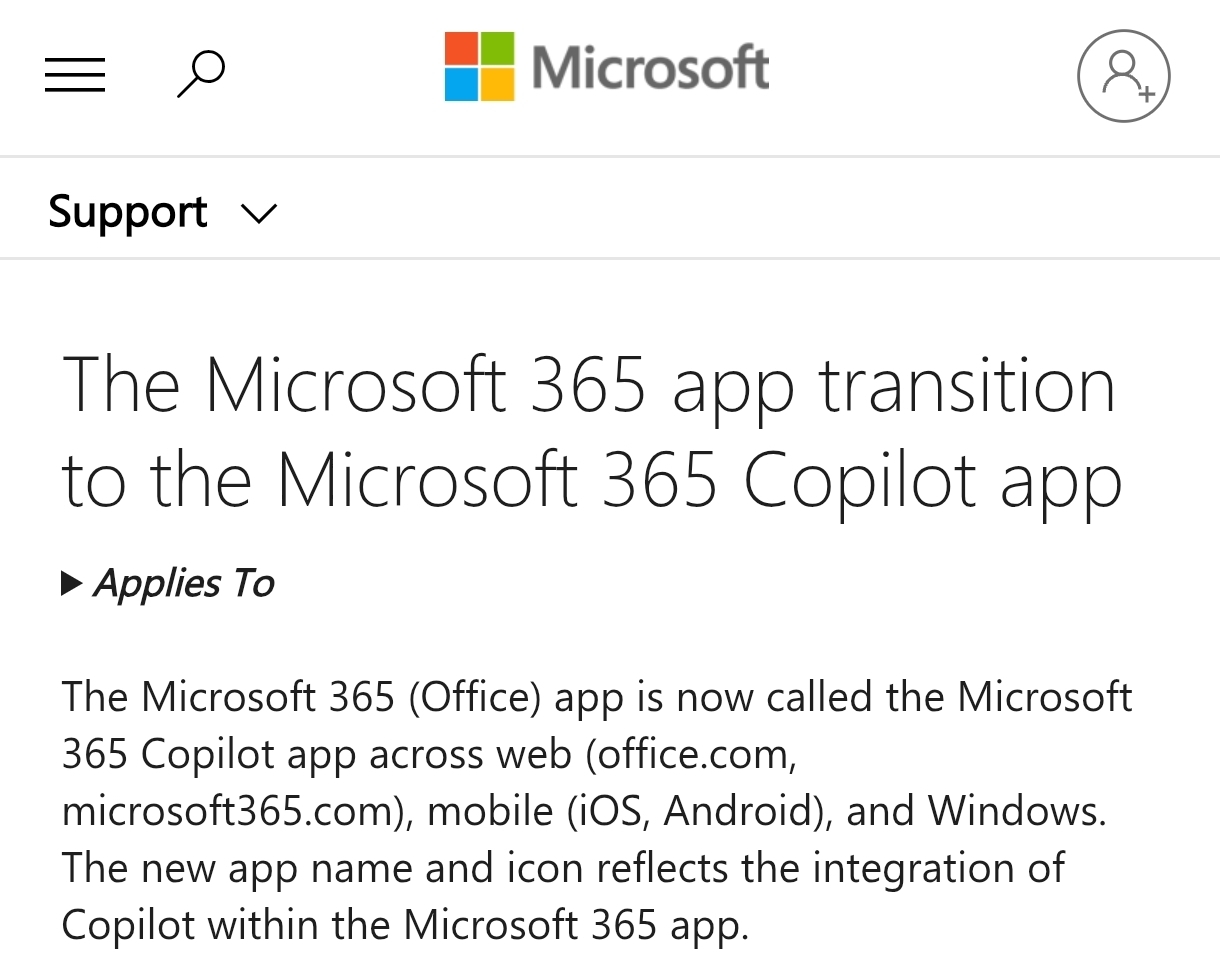This screenshot has height=978, width=1220.
Task: Click the Applies To italic text
Action: (x=184, y=583)
